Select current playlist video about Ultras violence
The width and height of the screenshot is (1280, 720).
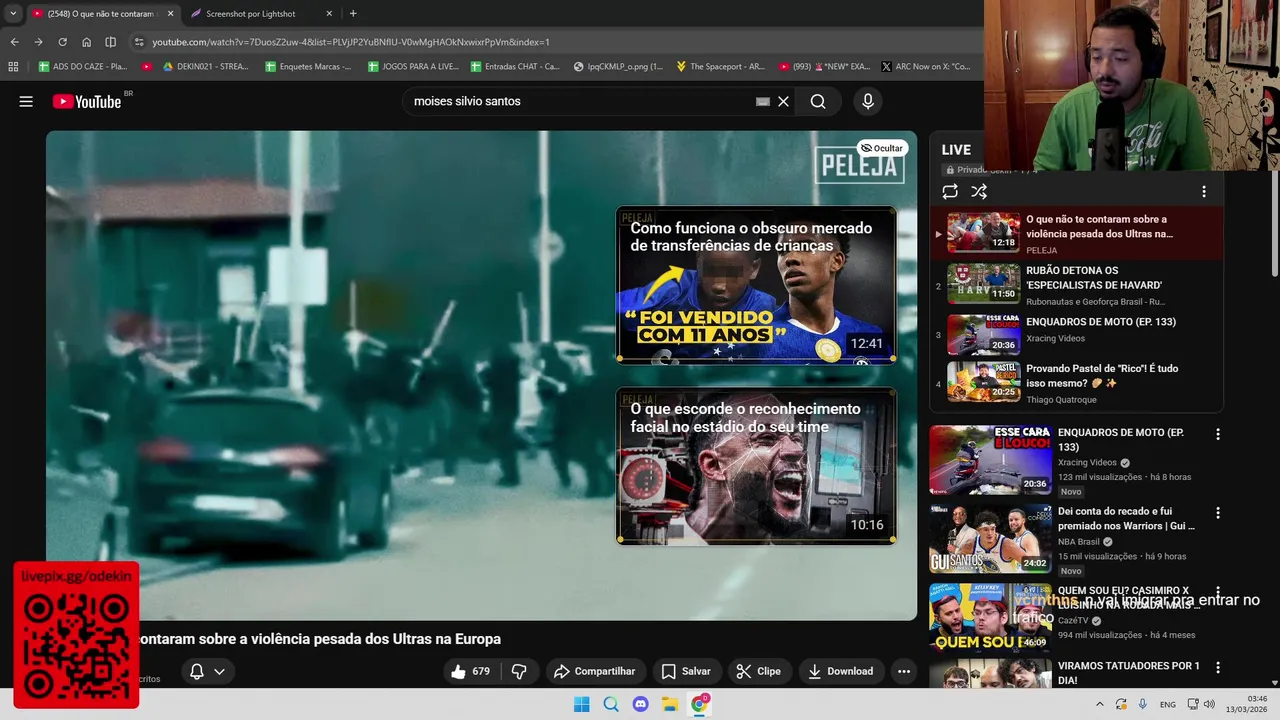click(1076, 233)
